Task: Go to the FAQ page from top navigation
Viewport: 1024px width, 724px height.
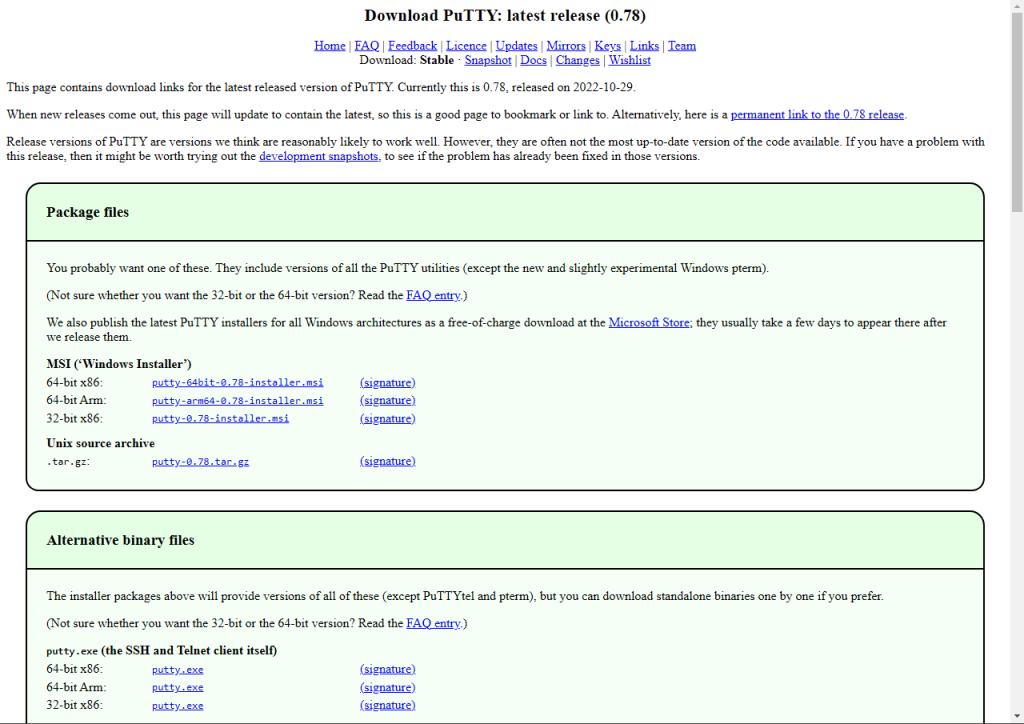Action: [366, 46]
